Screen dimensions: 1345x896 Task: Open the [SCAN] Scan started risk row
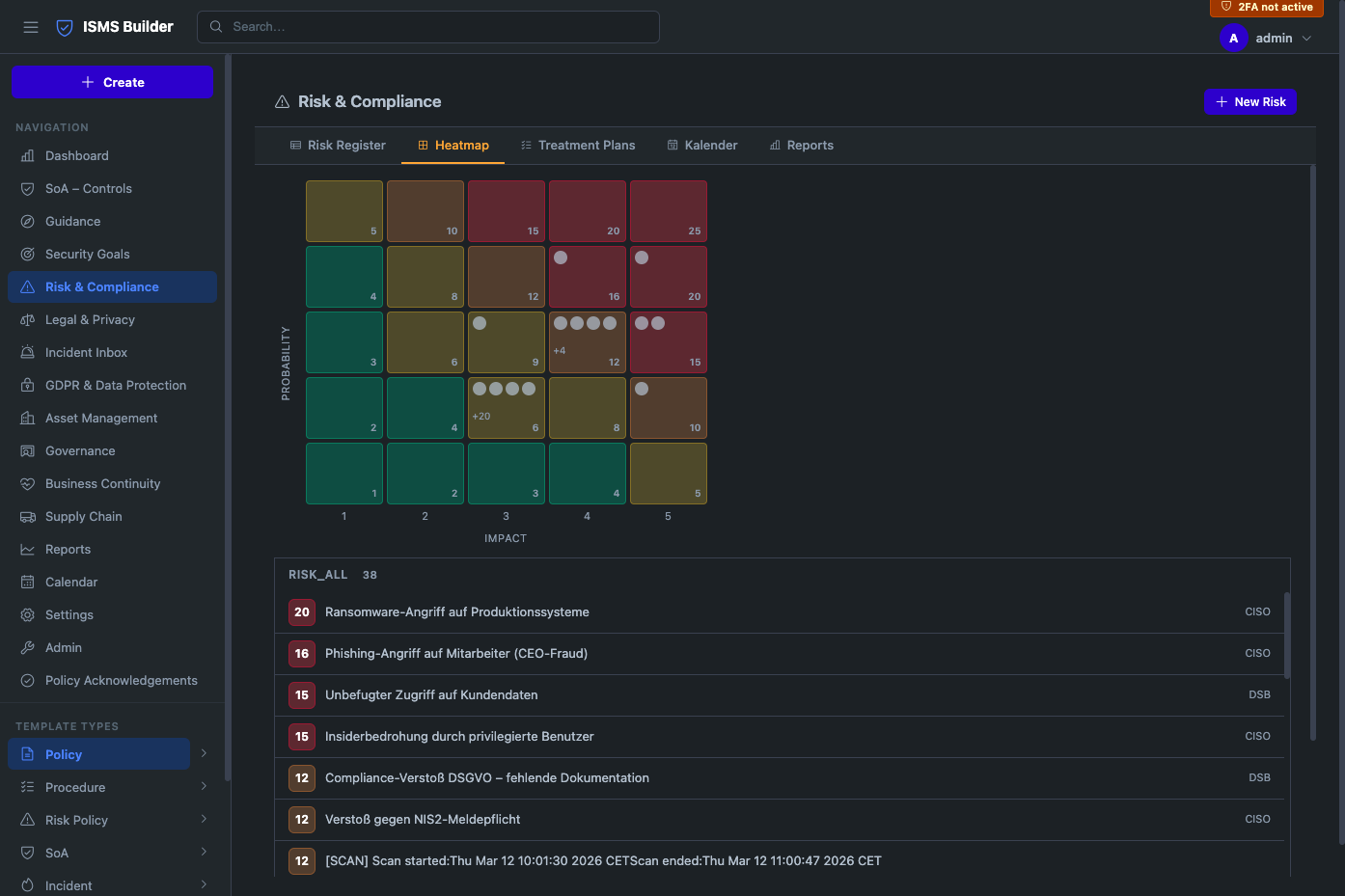click(780, 860)
